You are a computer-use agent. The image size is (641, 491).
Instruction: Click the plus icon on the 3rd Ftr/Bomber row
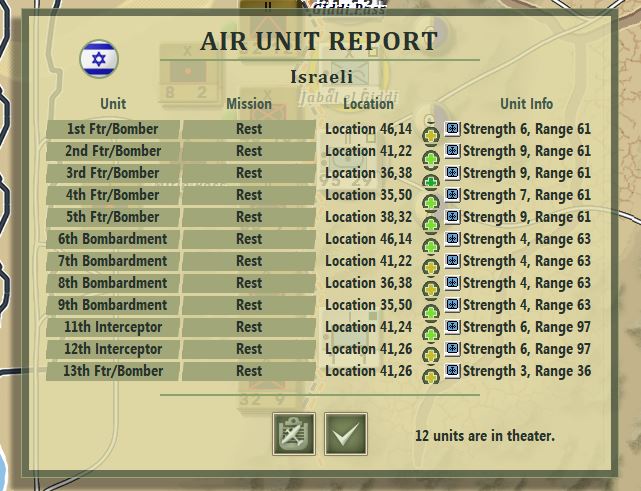pos(430,179)
